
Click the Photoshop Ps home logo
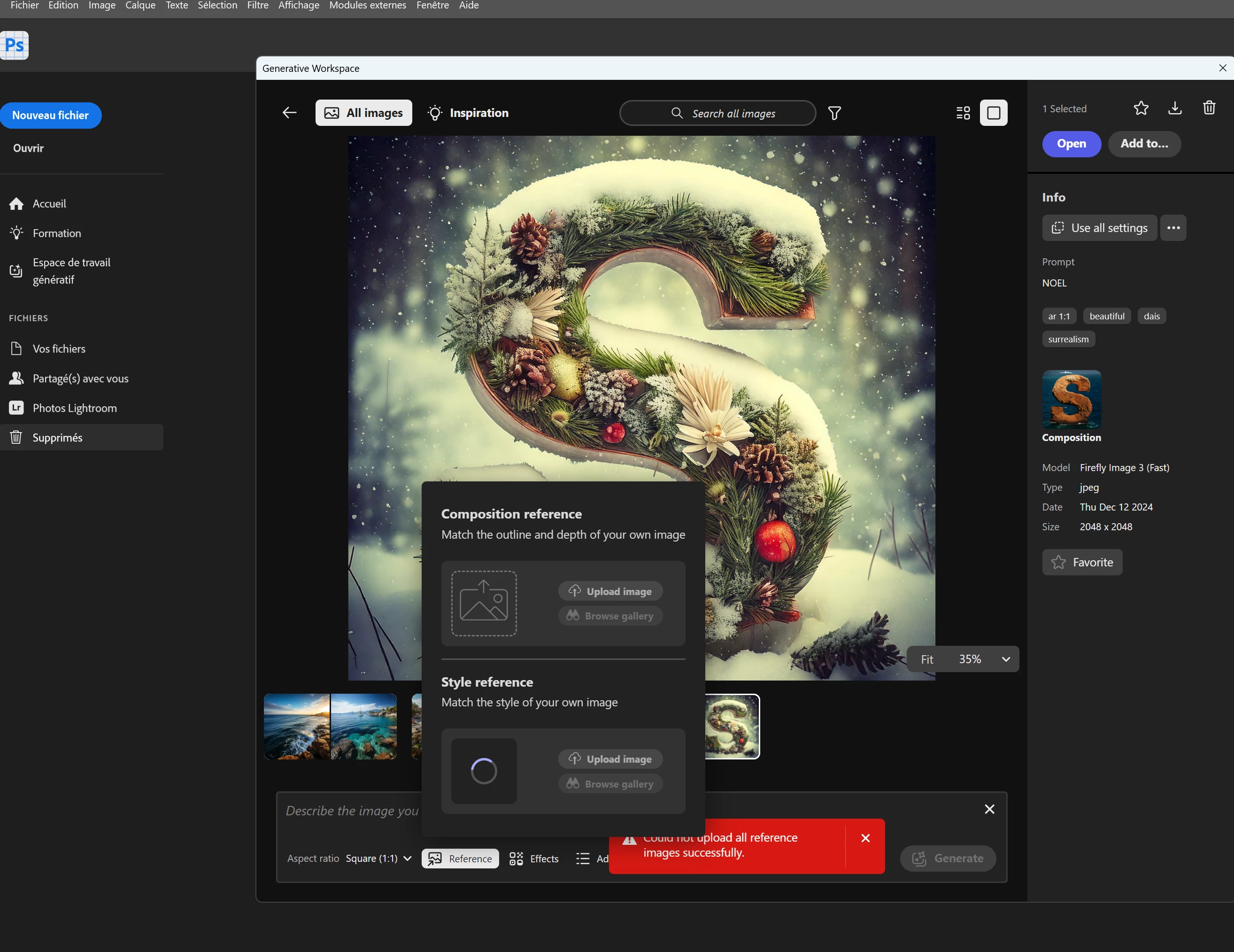pos(15,45)
